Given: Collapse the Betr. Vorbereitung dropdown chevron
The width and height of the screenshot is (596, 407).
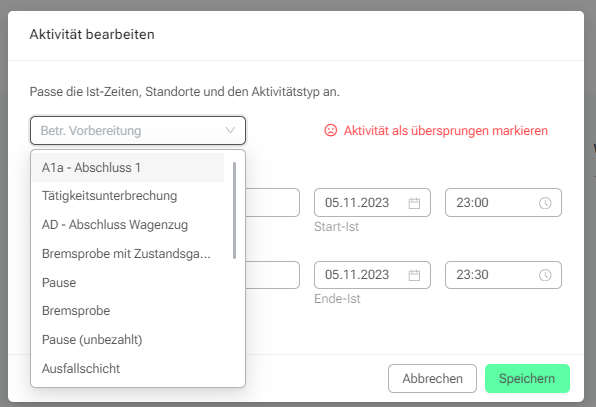Looking at the screenshot, I should pos(230,130).
